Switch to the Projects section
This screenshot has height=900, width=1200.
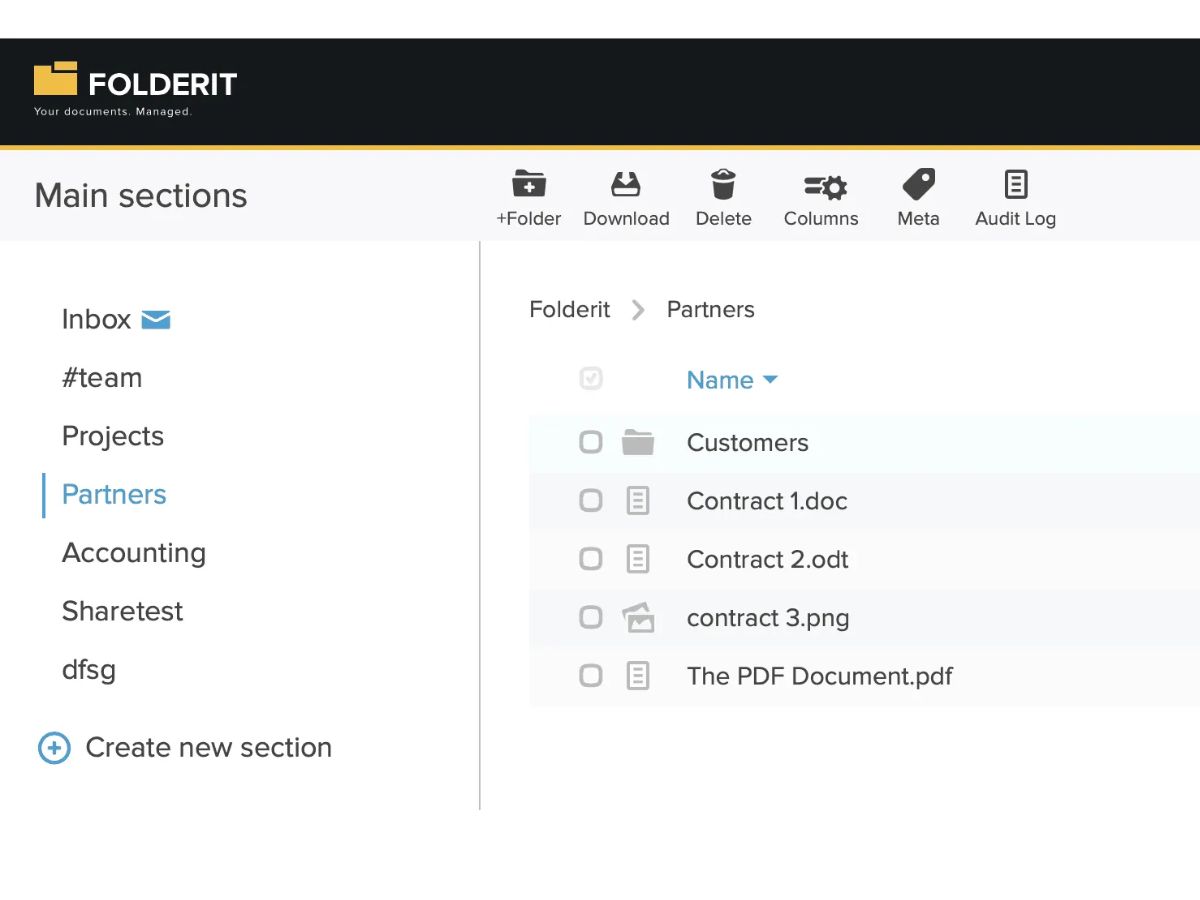point(113,436)
